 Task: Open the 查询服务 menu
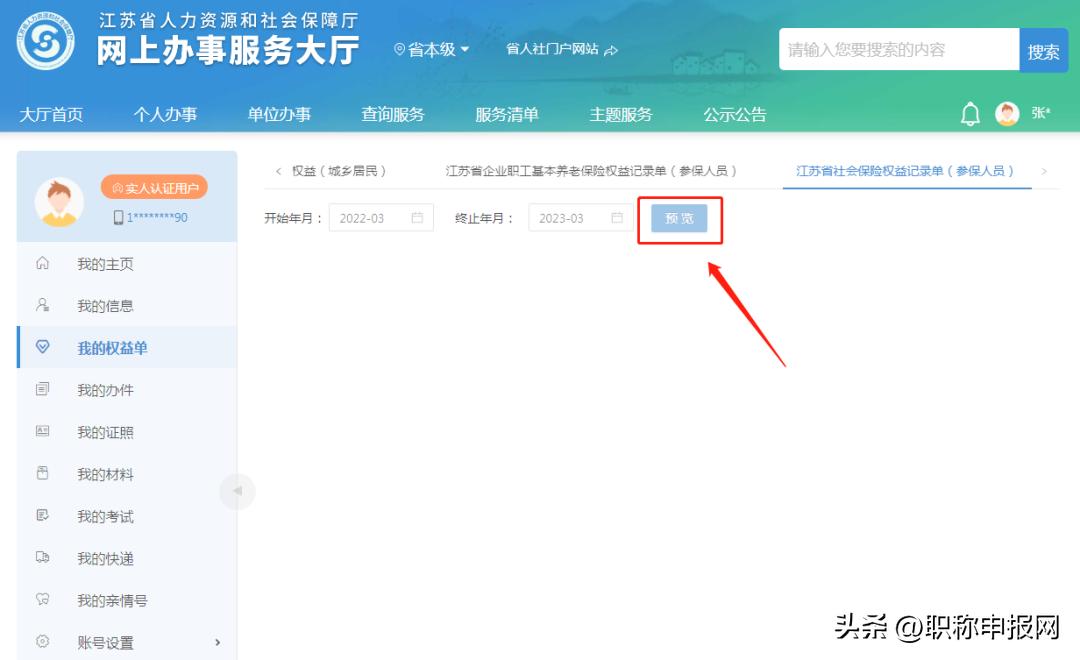pyautogui.click(x=392, y=114)
